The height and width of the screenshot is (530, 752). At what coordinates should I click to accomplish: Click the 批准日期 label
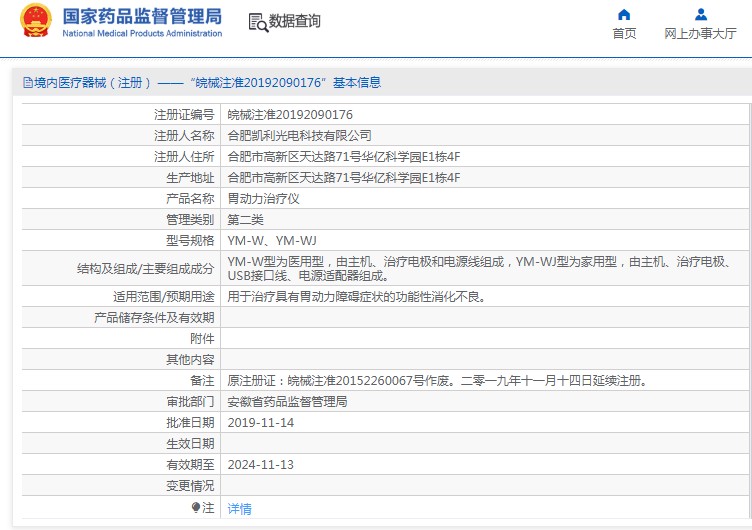coord(190,423)
